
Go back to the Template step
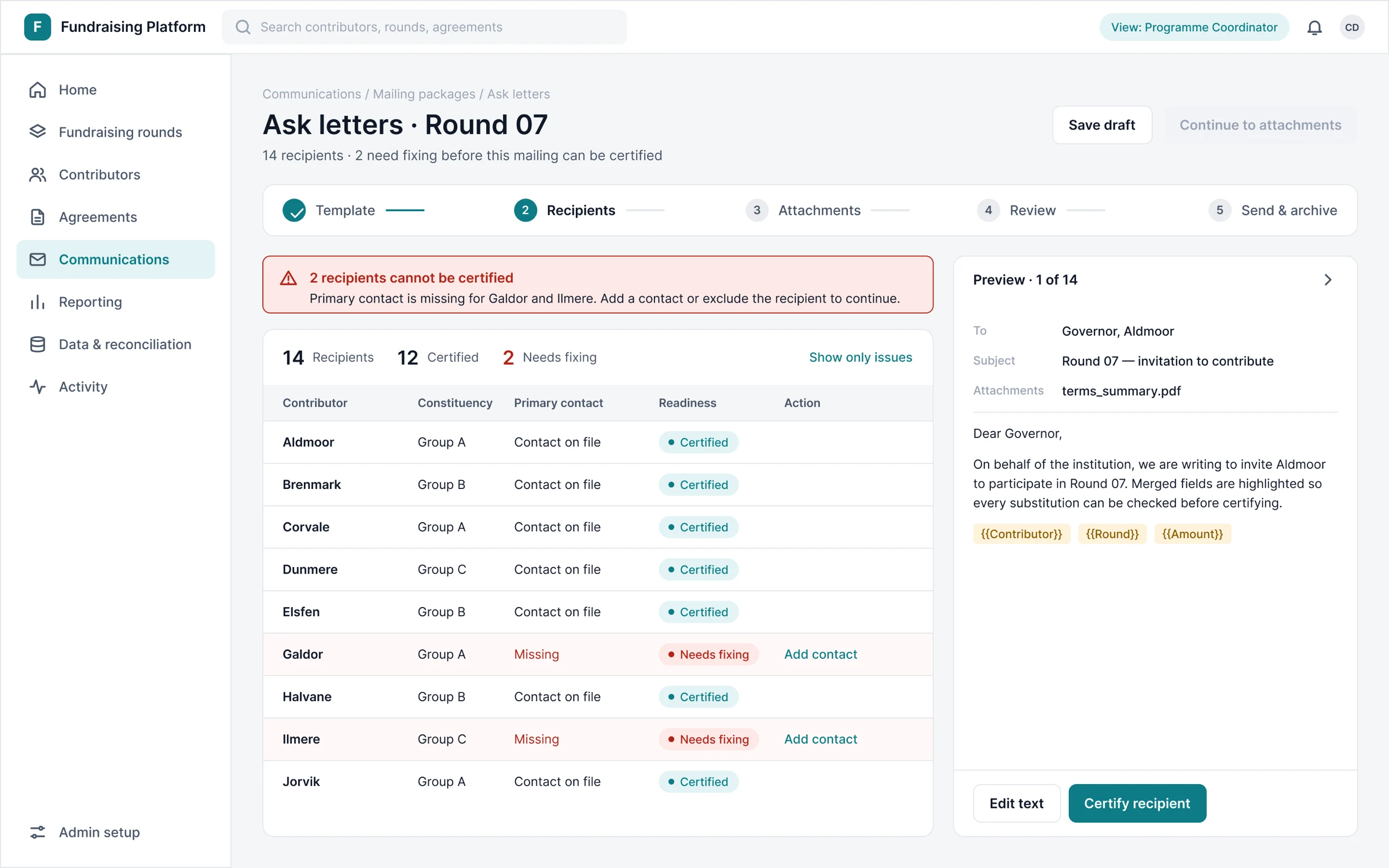pos(329,210)
